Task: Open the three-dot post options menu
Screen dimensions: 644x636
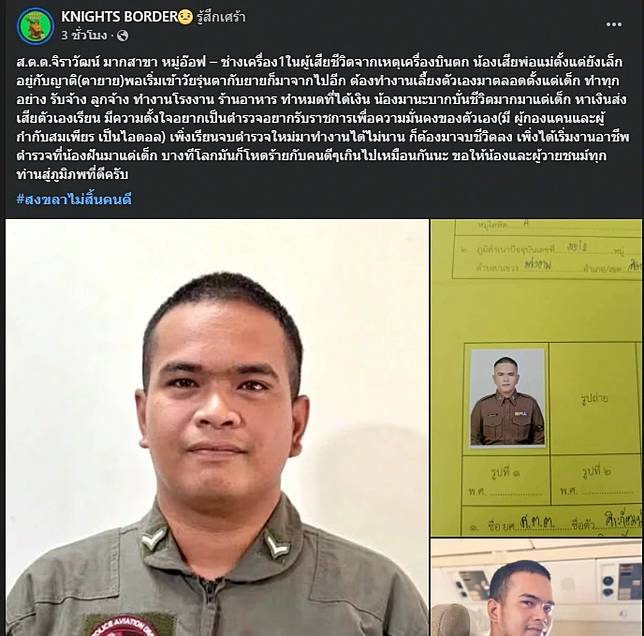Action: (614, 24)
